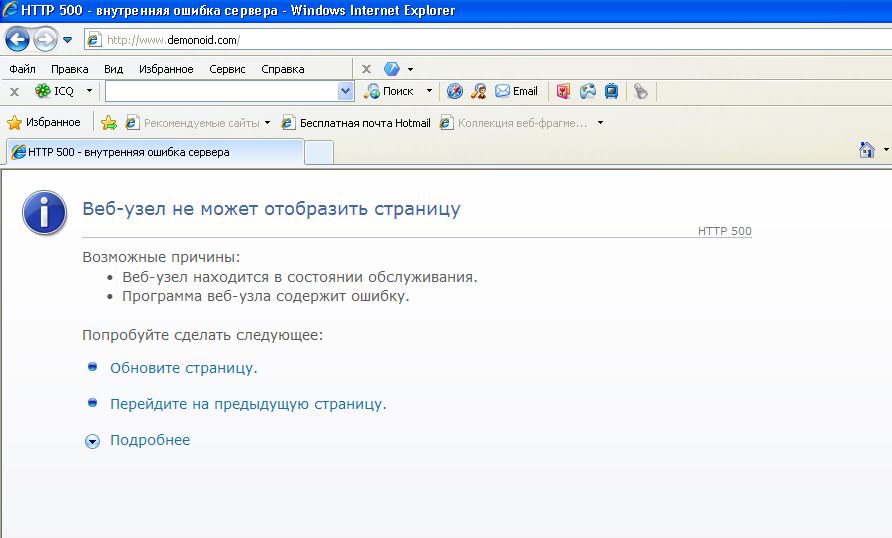Click Перейдите на предыдущую страницу link
This screenshot has height=538, width=892.
click(x=247, y=404)
